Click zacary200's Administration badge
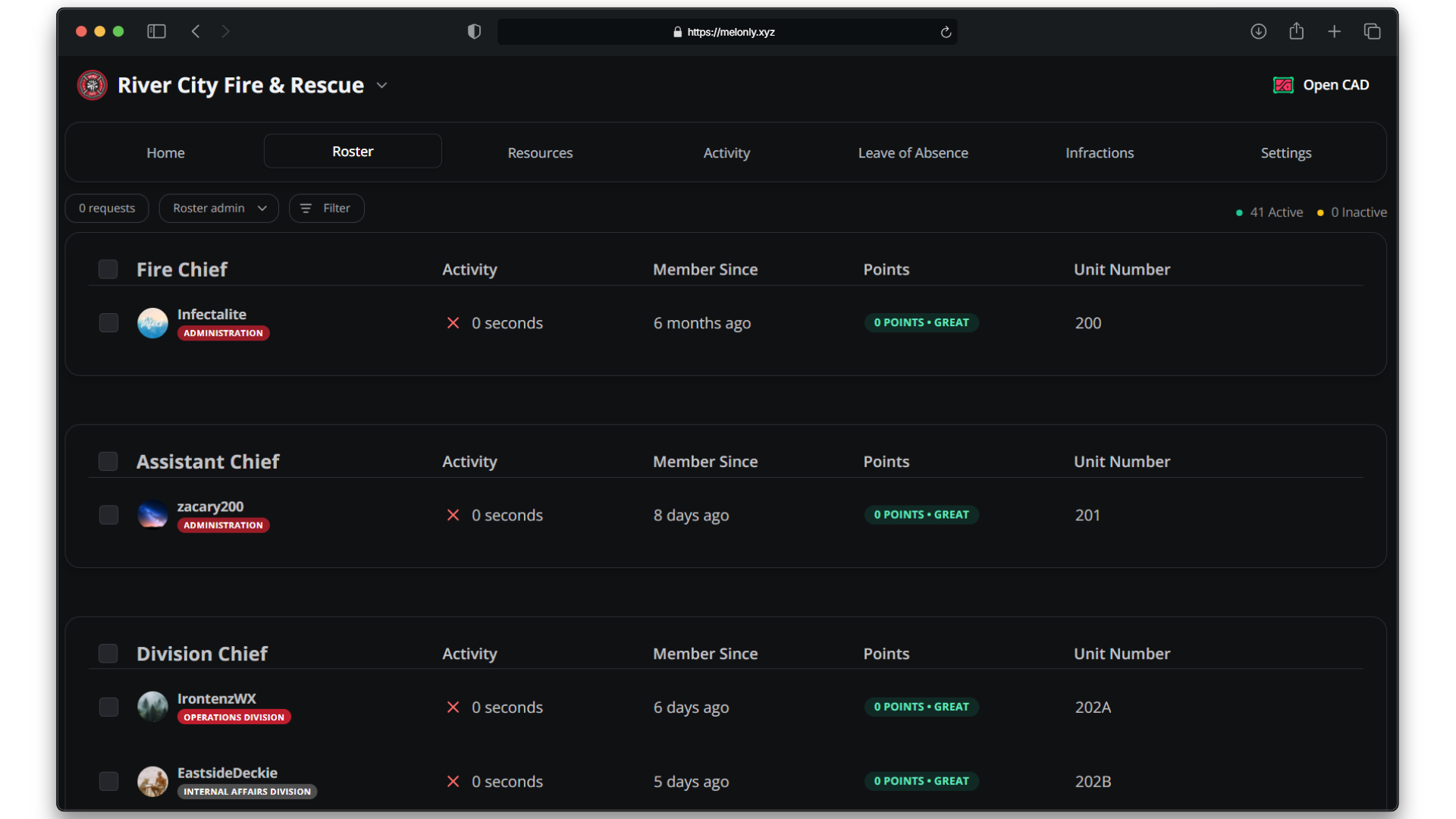Viewport: 1456px width, 819px height. (x=223, y=525)
